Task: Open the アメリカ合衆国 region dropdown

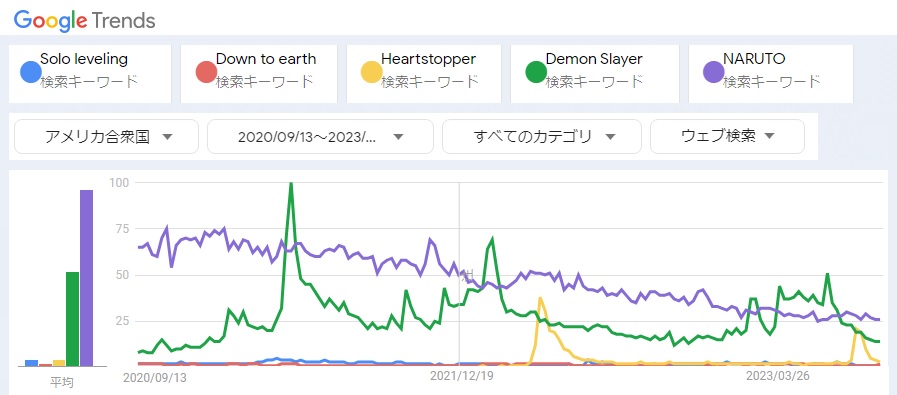Action: point(106,137)
